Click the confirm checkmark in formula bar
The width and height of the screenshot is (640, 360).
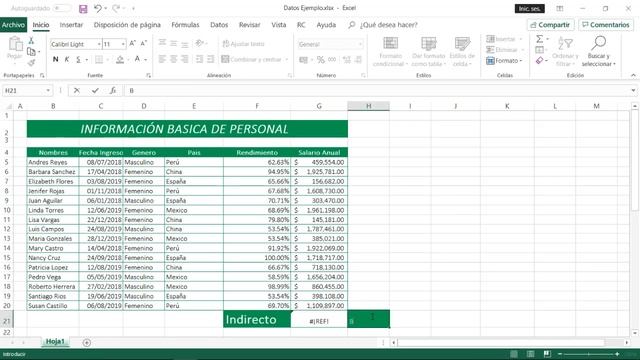(95, 91)
